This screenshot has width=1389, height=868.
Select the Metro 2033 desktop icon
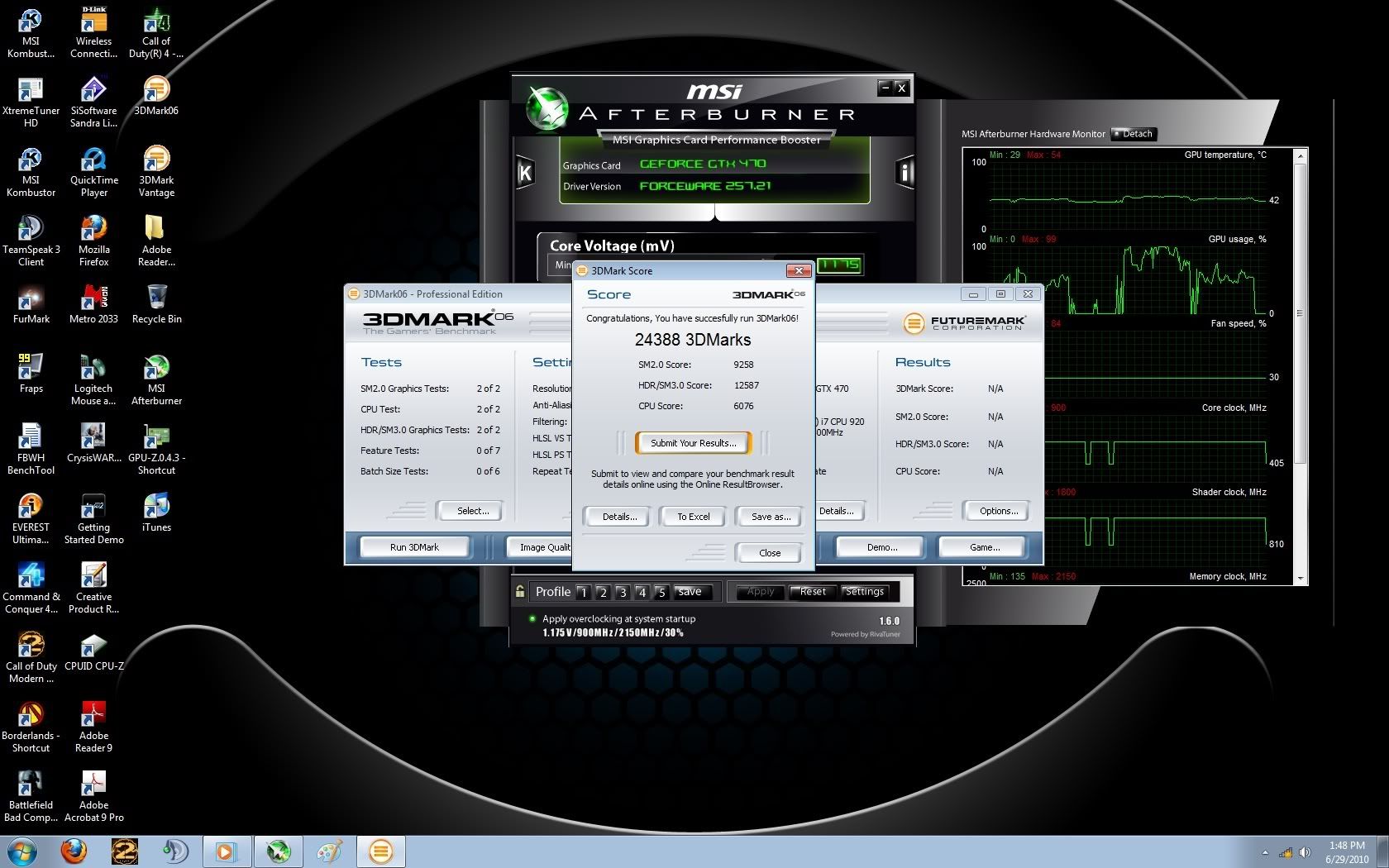pyautogui.click(x=93, y=303)
